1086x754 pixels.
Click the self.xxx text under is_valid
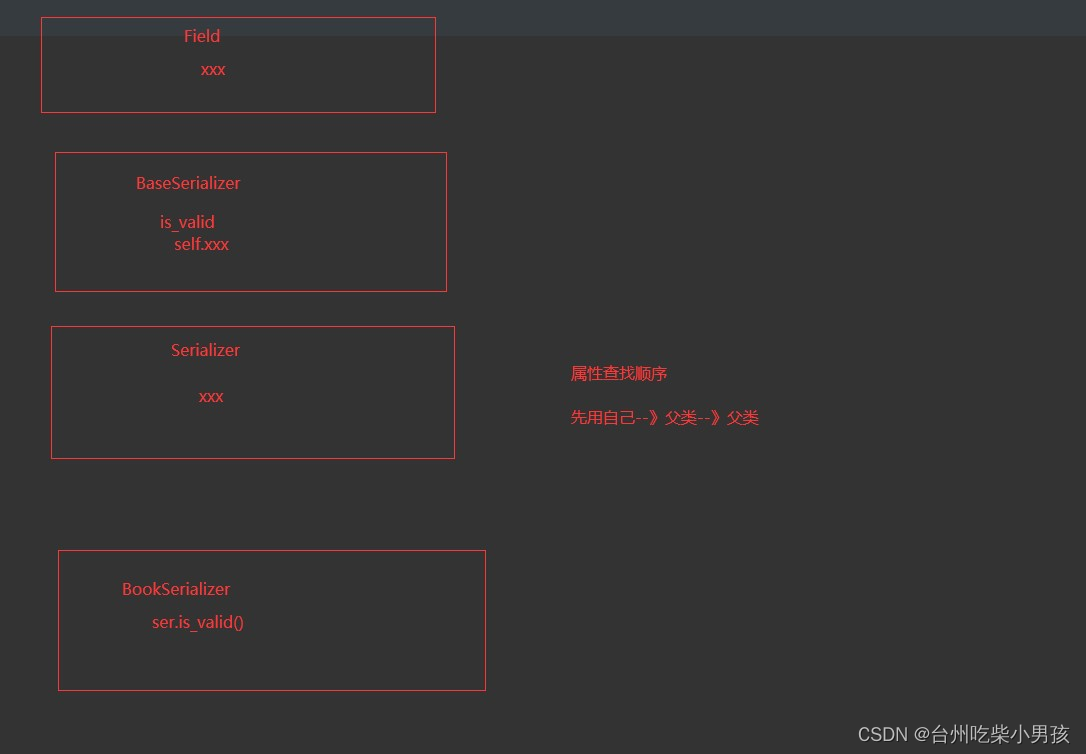tap(201, 244)
